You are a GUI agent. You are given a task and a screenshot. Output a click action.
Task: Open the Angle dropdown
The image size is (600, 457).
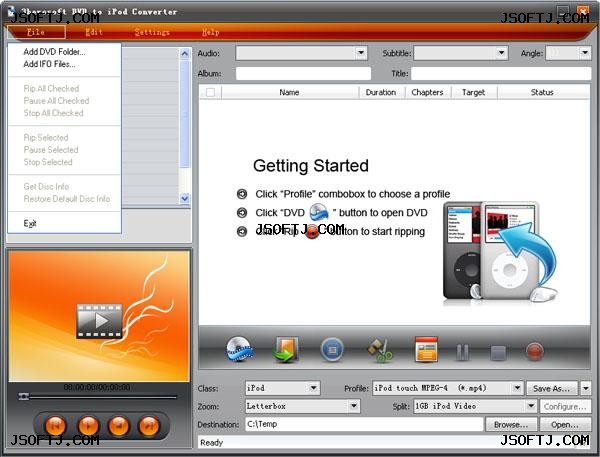pyautogui.click(x=585, y=53)
